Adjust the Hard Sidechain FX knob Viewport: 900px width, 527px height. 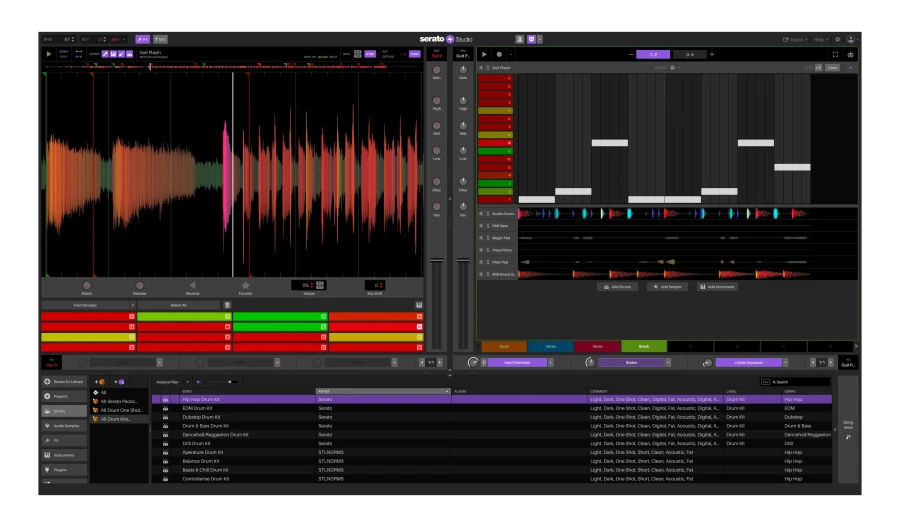pyautogui.click(x=473, y=362)
